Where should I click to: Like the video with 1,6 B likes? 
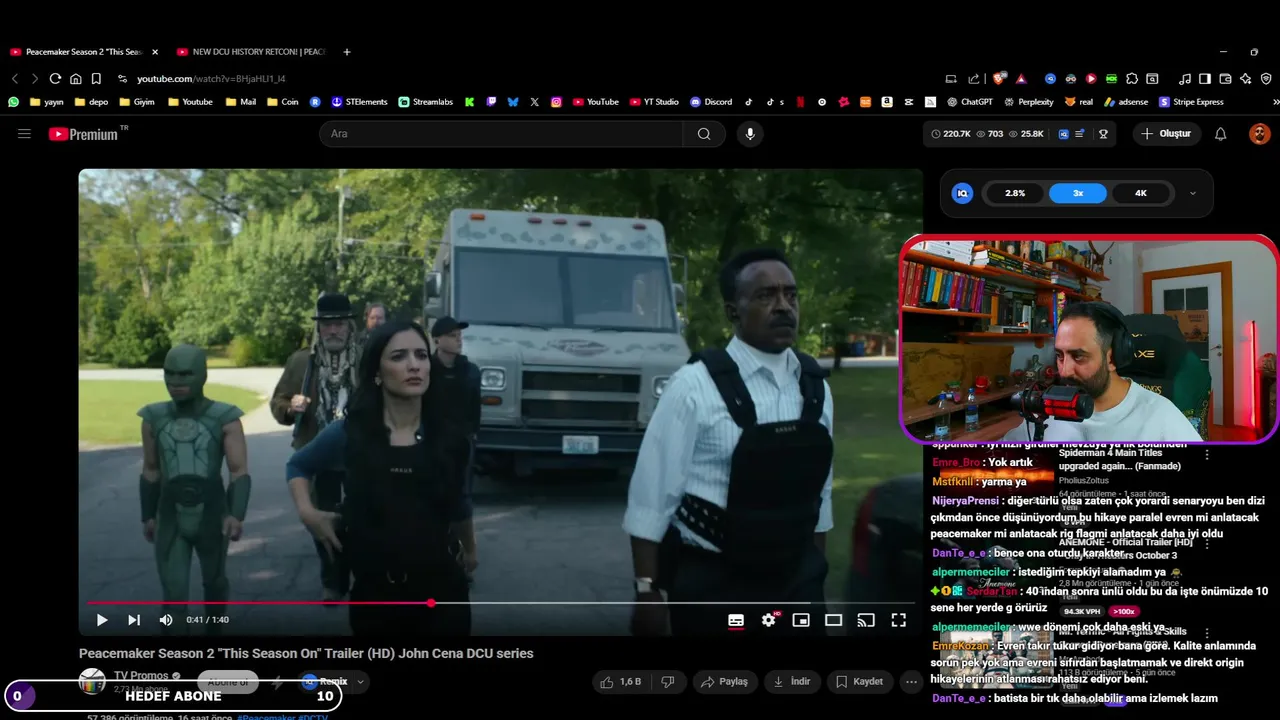(620, 682)
